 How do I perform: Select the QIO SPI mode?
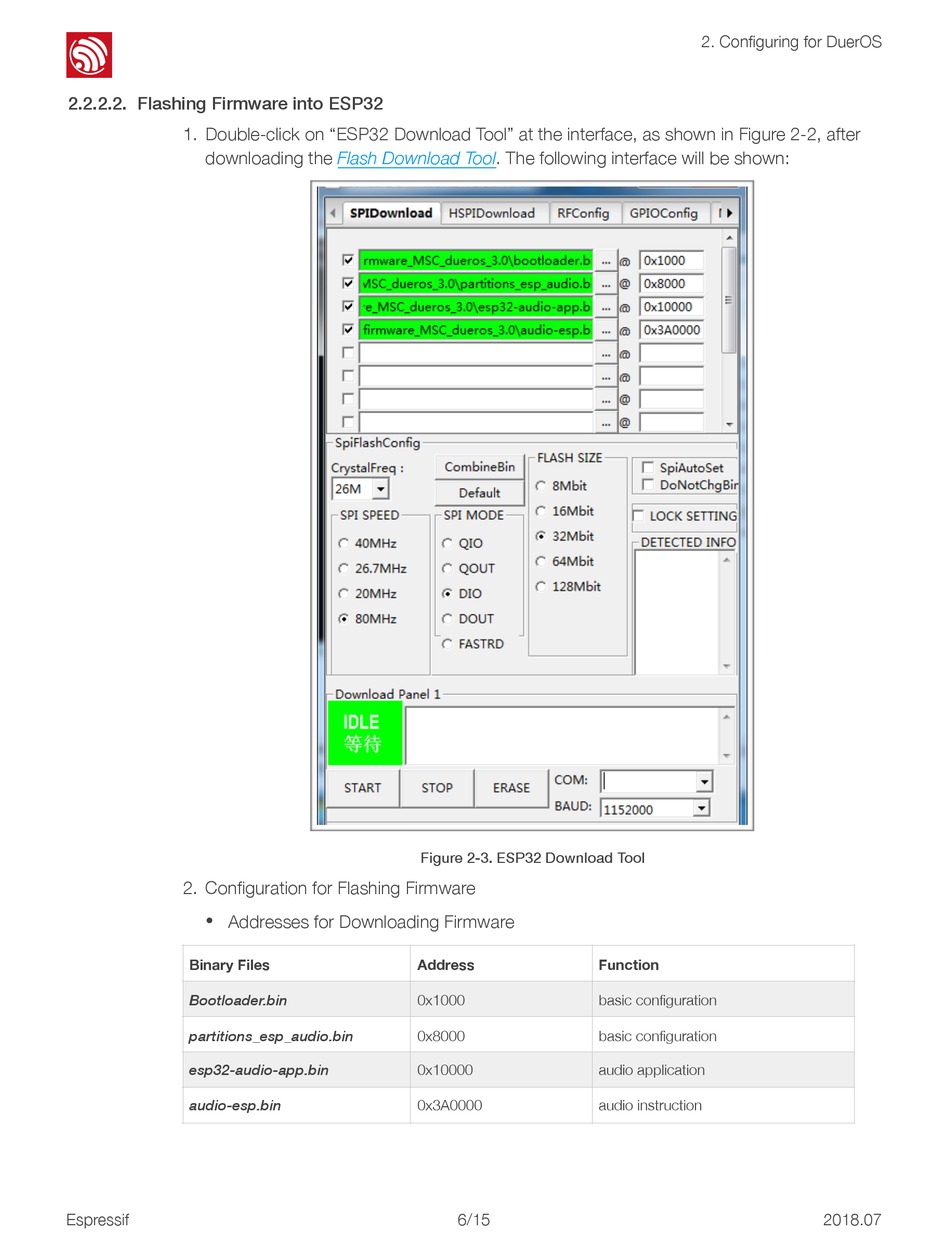pyautogui.click(x=448, y=544)
